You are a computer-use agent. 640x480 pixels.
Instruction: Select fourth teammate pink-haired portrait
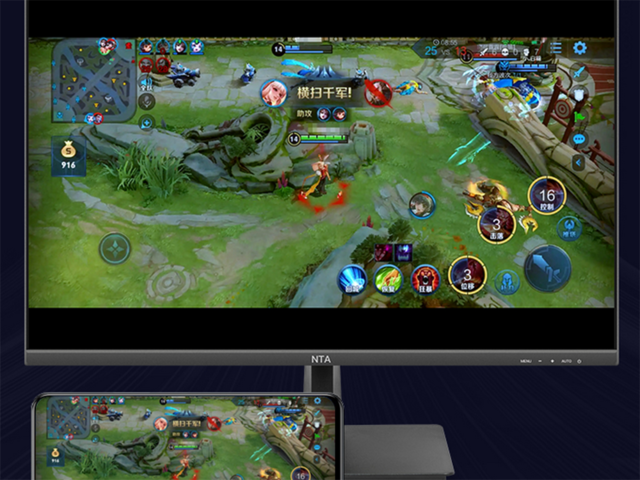(x=197, y=47)
